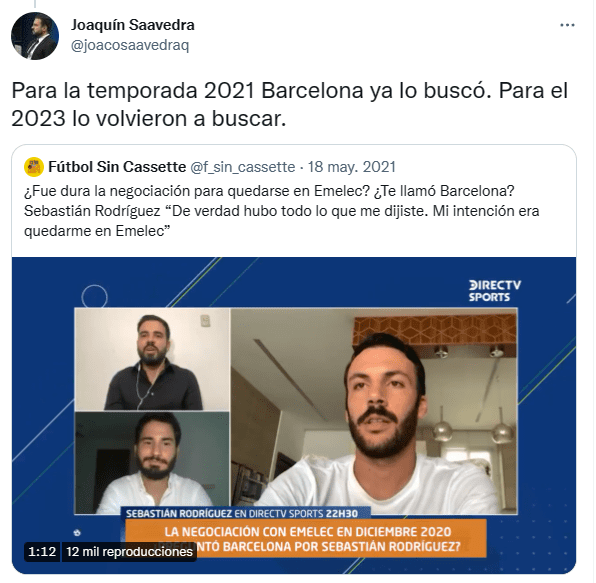
Task: Click the main tweet text about Barcelona
Action: [x=290, y=105]
